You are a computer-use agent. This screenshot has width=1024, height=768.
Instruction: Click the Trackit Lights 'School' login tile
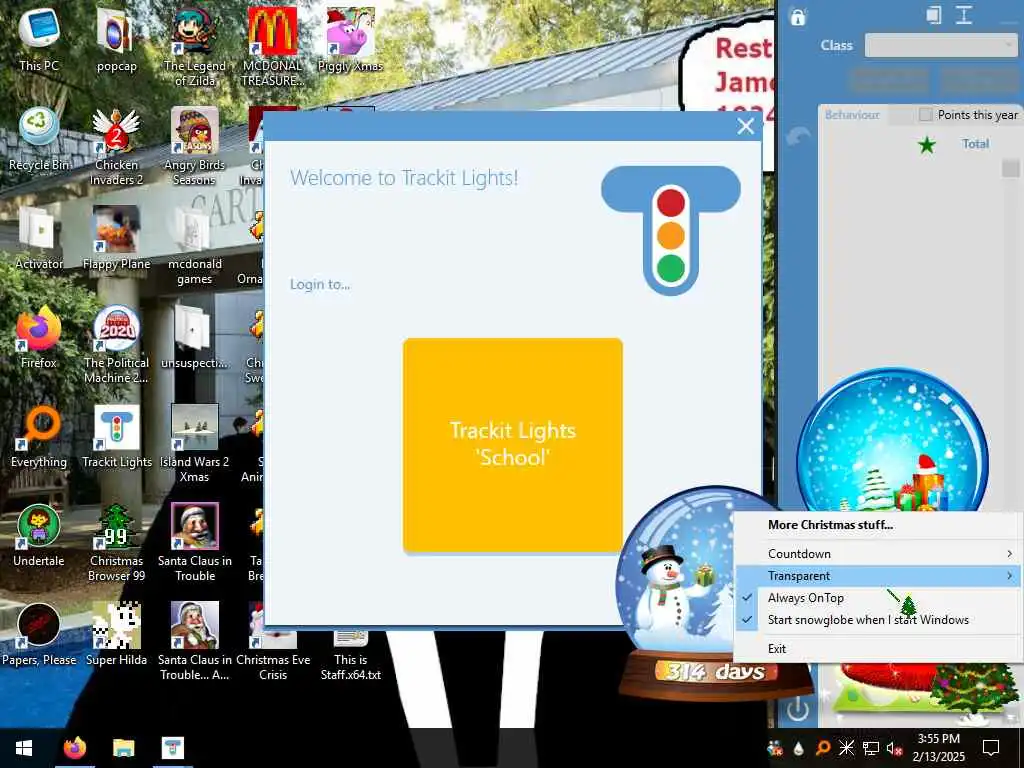pyautogui.click(x=513, y=445)
